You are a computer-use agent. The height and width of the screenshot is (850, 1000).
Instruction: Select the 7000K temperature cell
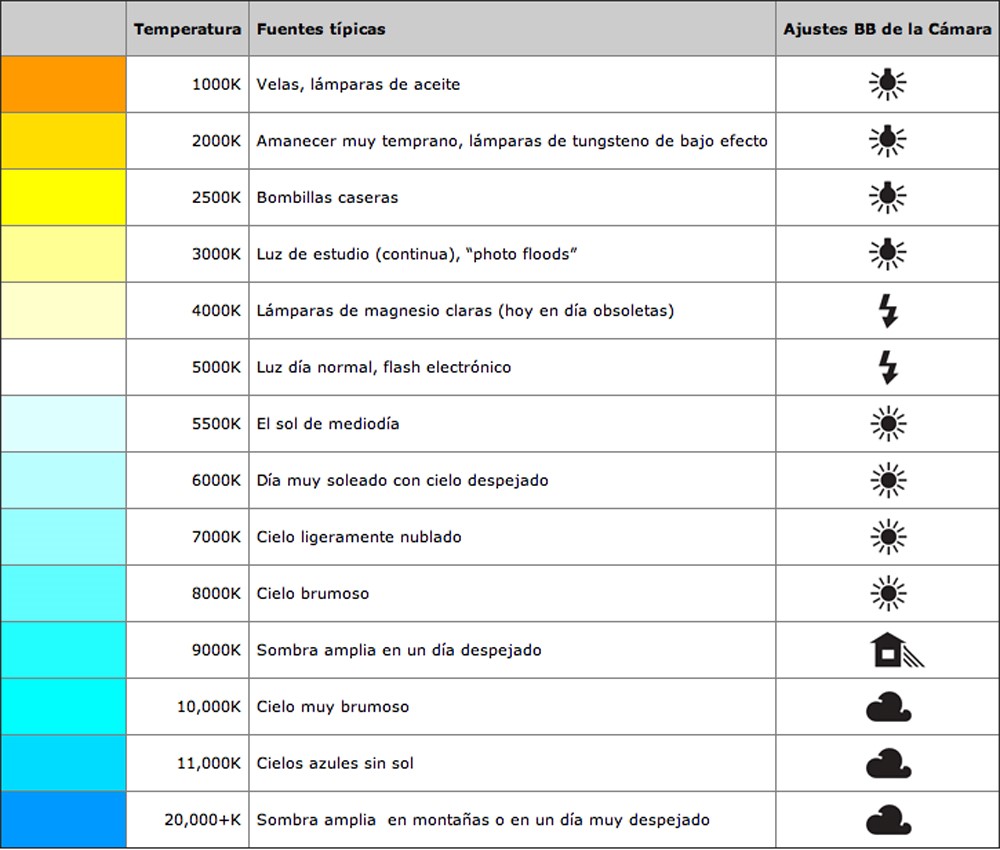[188, 537]
